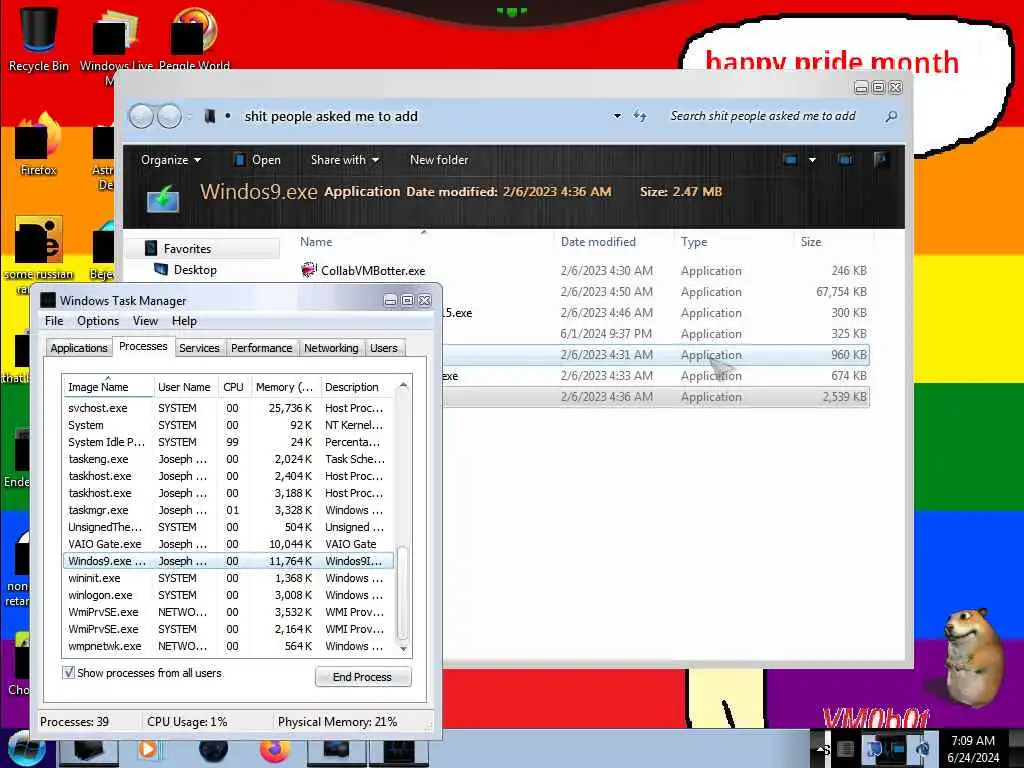Click the magnifier search icon in Explorer

click(891, 116)
